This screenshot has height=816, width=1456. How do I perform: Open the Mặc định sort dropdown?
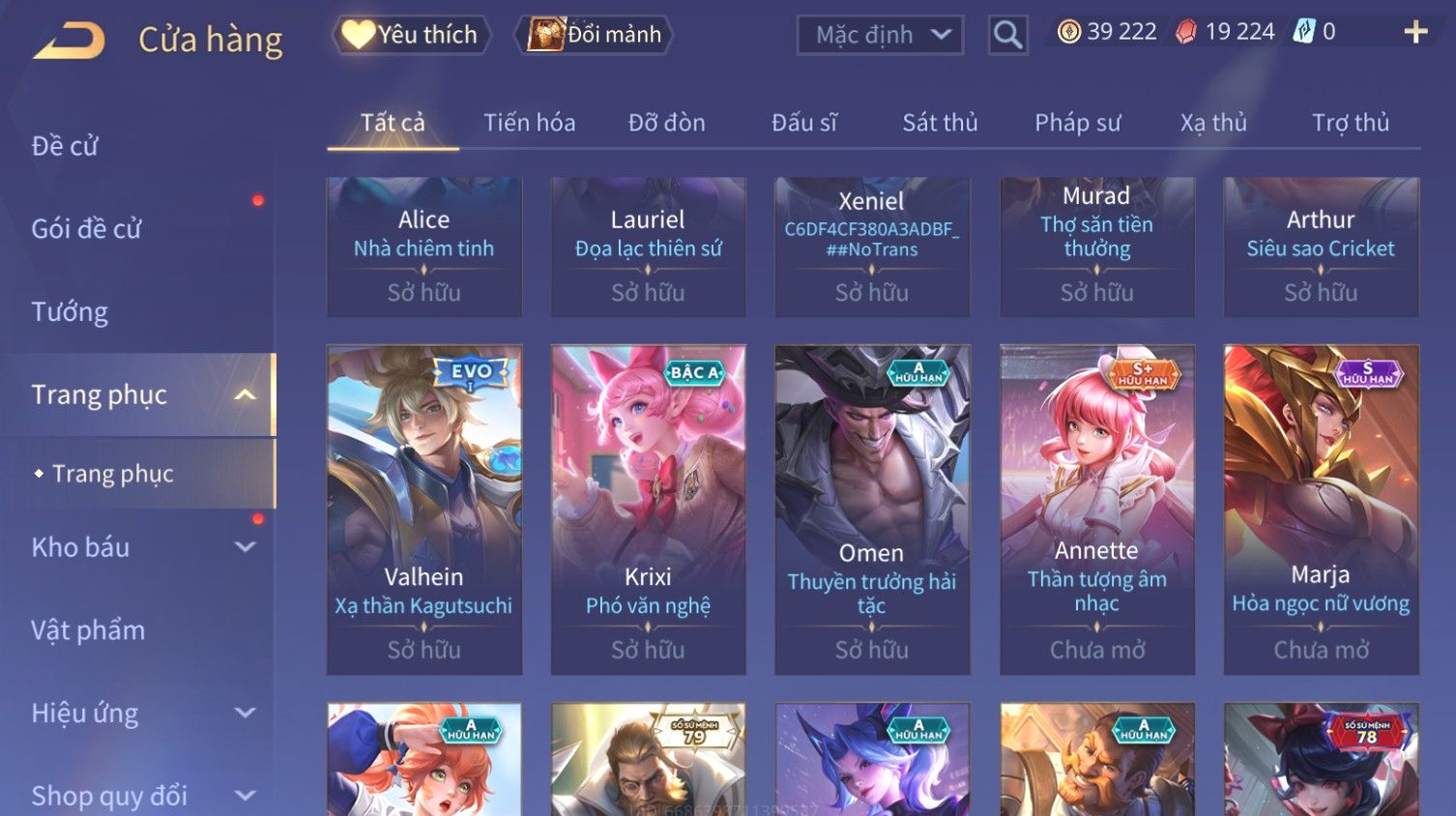pos(880,35)
